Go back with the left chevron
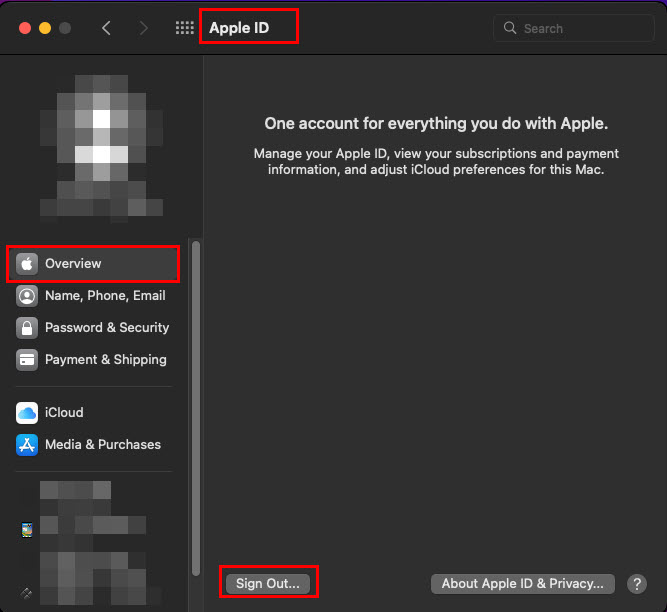Screen dimensions: 667x612 coord(106,28)
